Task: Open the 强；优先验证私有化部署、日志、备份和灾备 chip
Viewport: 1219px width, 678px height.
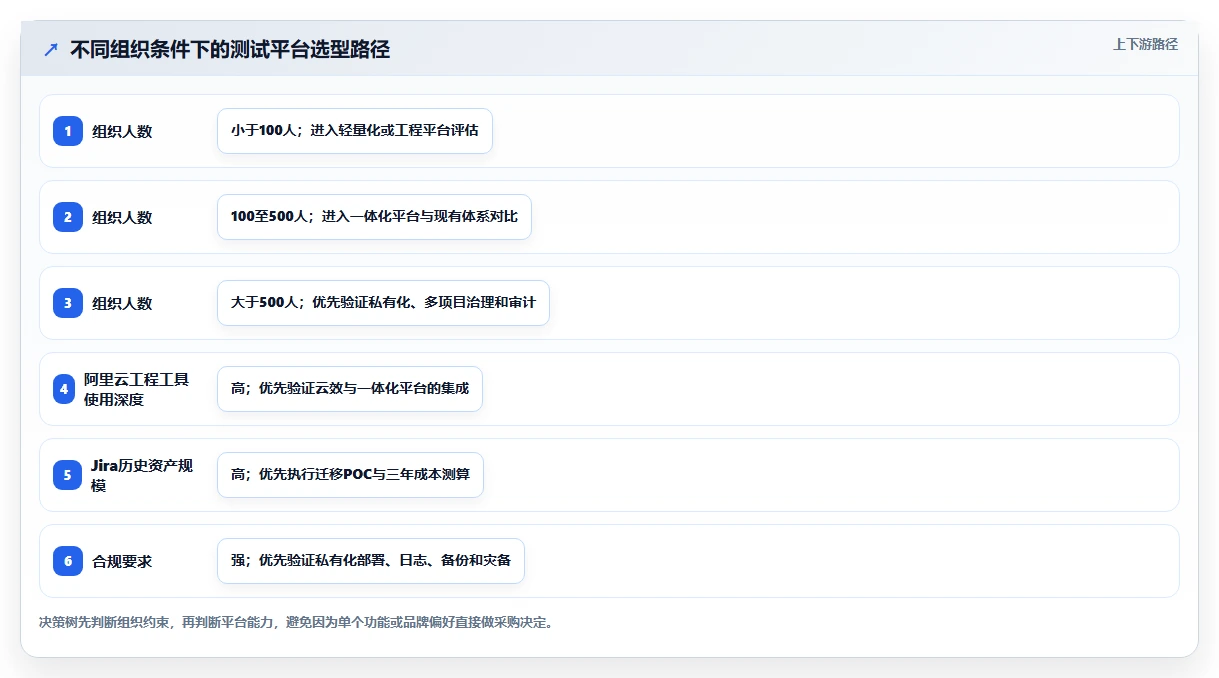Action: [x=371, y=561]
